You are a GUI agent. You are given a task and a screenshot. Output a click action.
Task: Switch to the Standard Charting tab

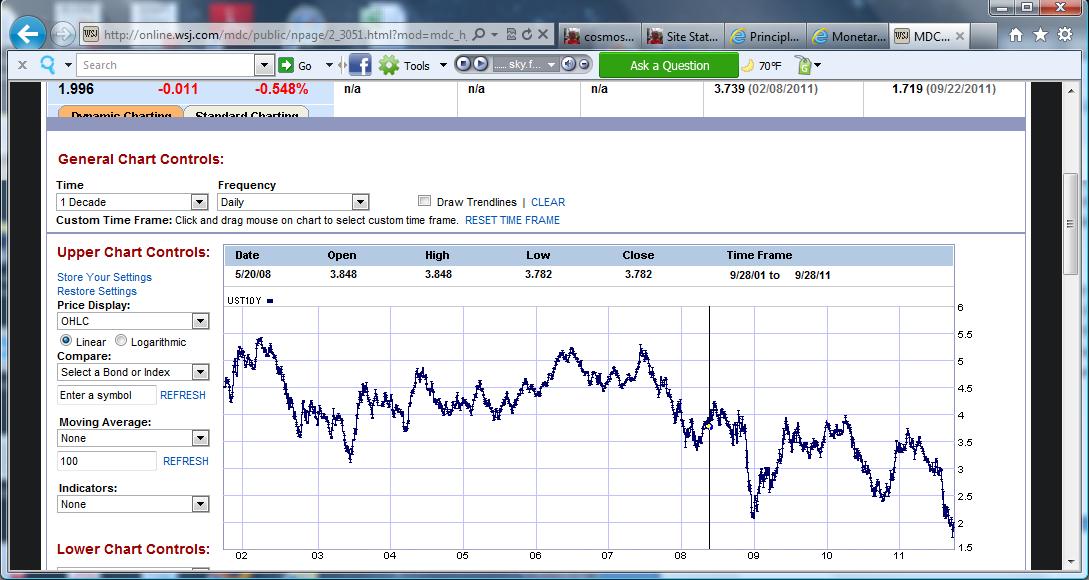[246, 115]
